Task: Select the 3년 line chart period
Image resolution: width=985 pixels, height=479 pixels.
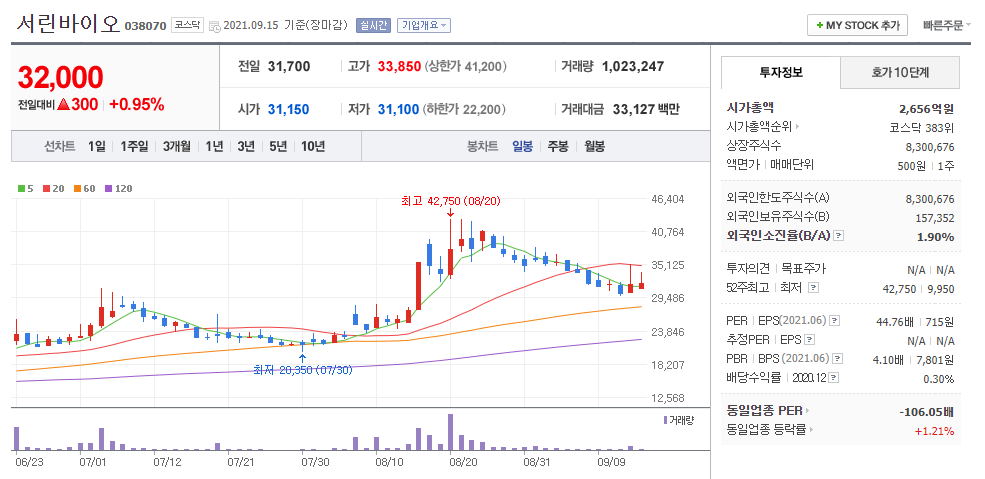Action: pyautogui.click(x=246, y=146)
